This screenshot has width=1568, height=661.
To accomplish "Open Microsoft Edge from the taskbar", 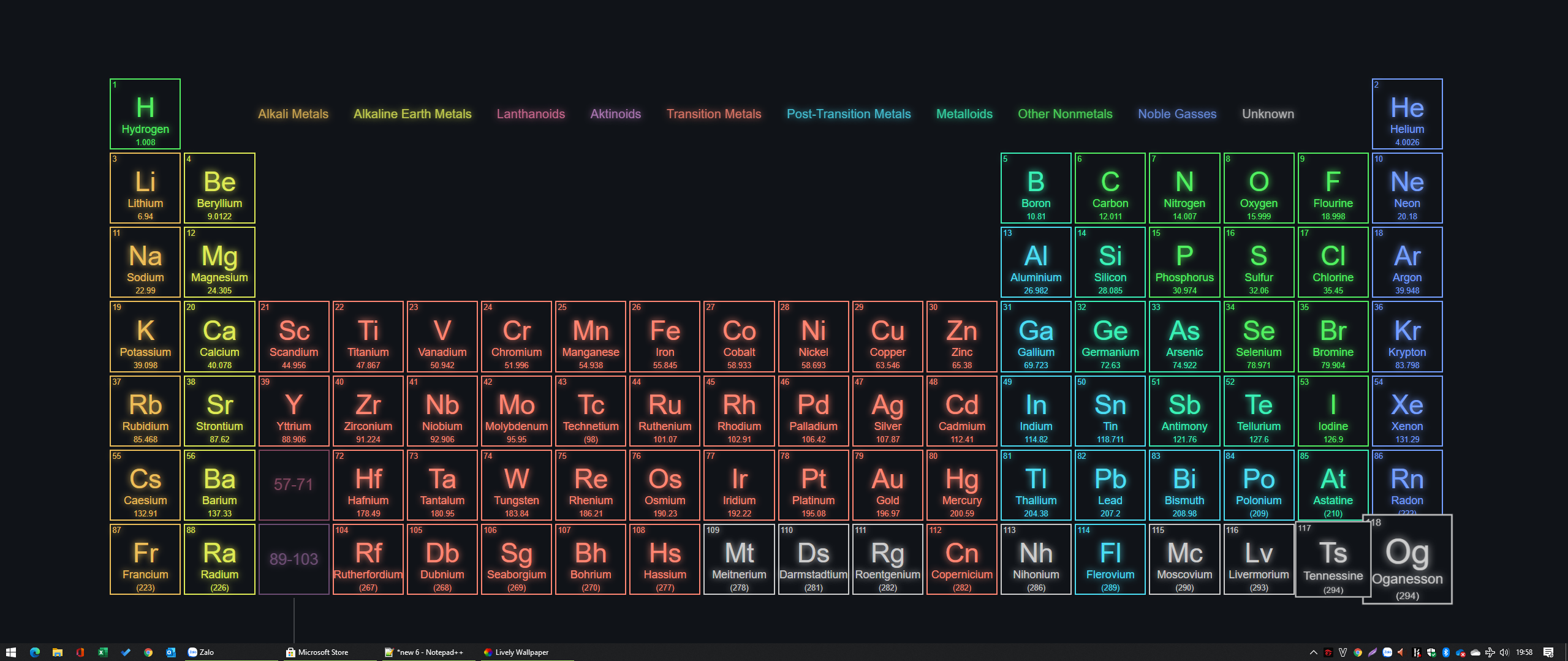I will point(34,652).
